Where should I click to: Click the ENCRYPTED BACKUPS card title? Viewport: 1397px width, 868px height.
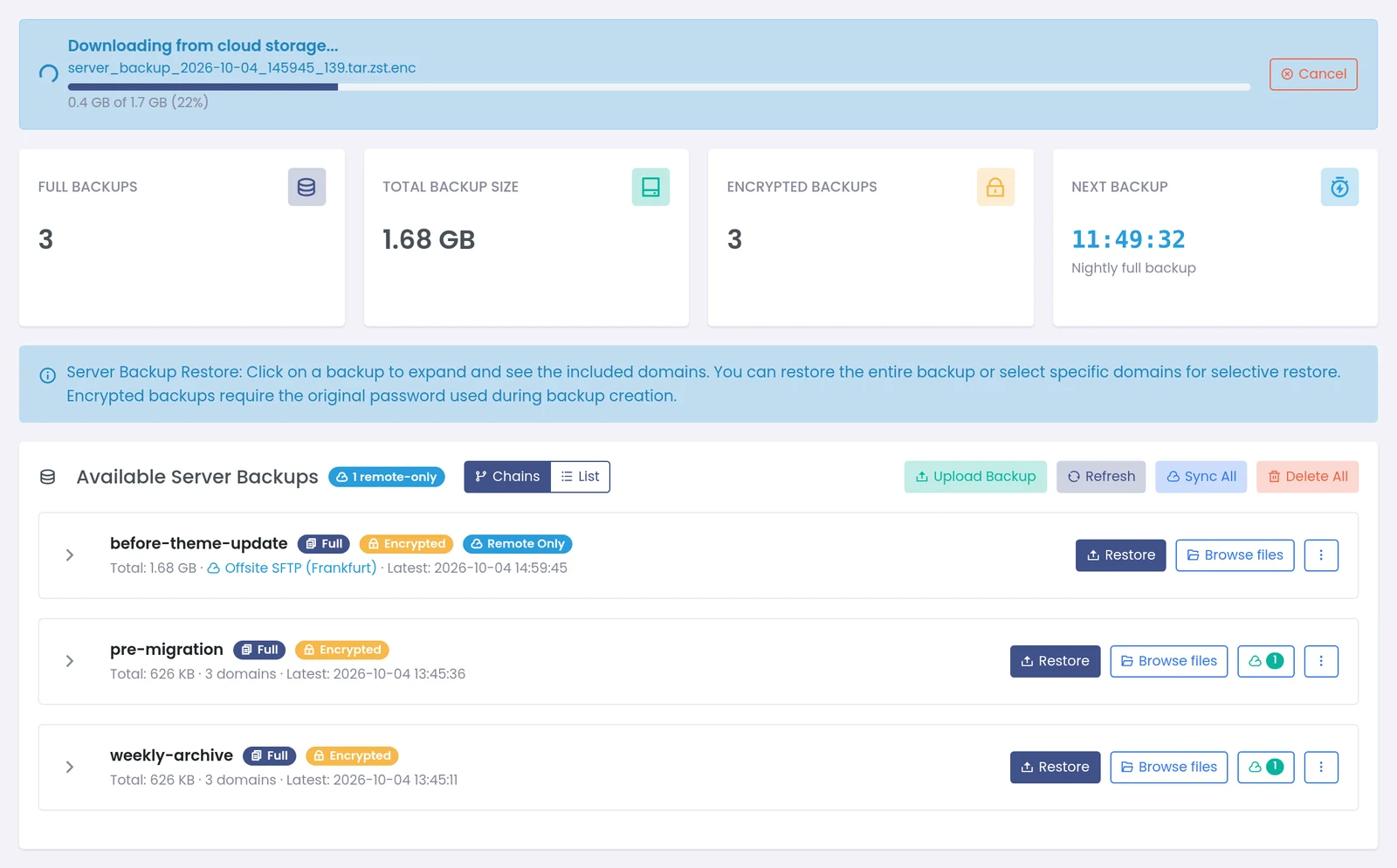click(802, 187)
